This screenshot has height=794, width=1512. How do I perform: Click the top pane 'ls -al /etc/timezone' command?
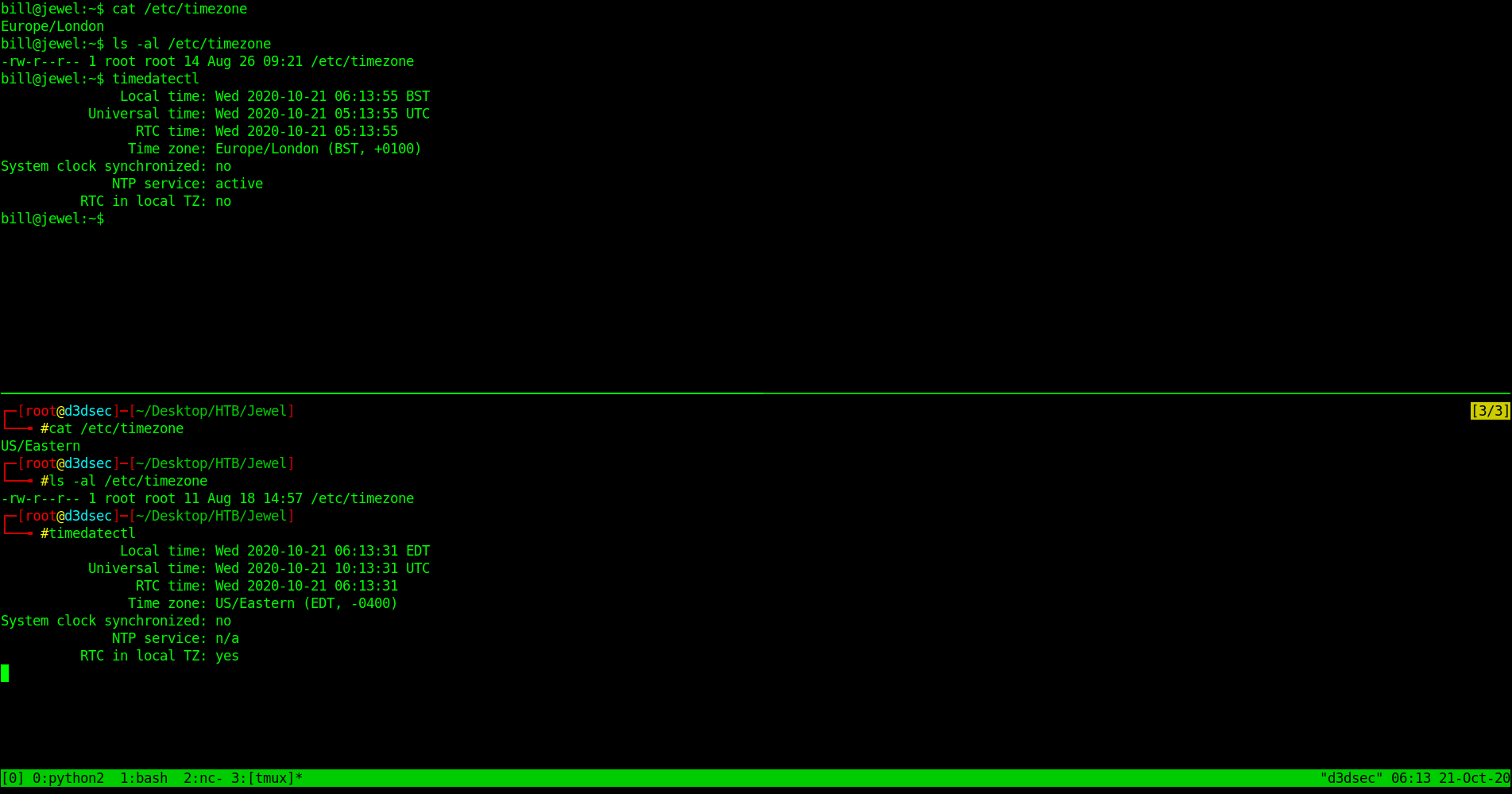[191, 44]
